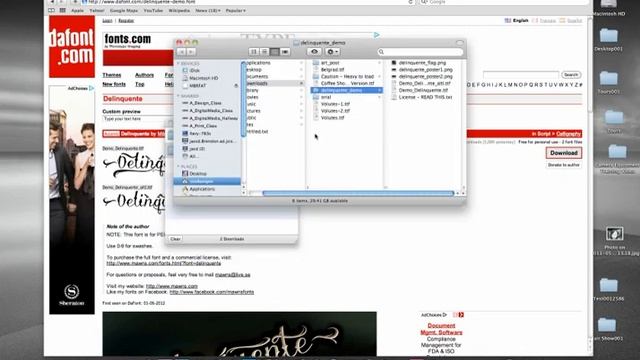This screenshot has width=640, height=360.
Task: Select the delinquente_demo folder row
Action: 347,90
